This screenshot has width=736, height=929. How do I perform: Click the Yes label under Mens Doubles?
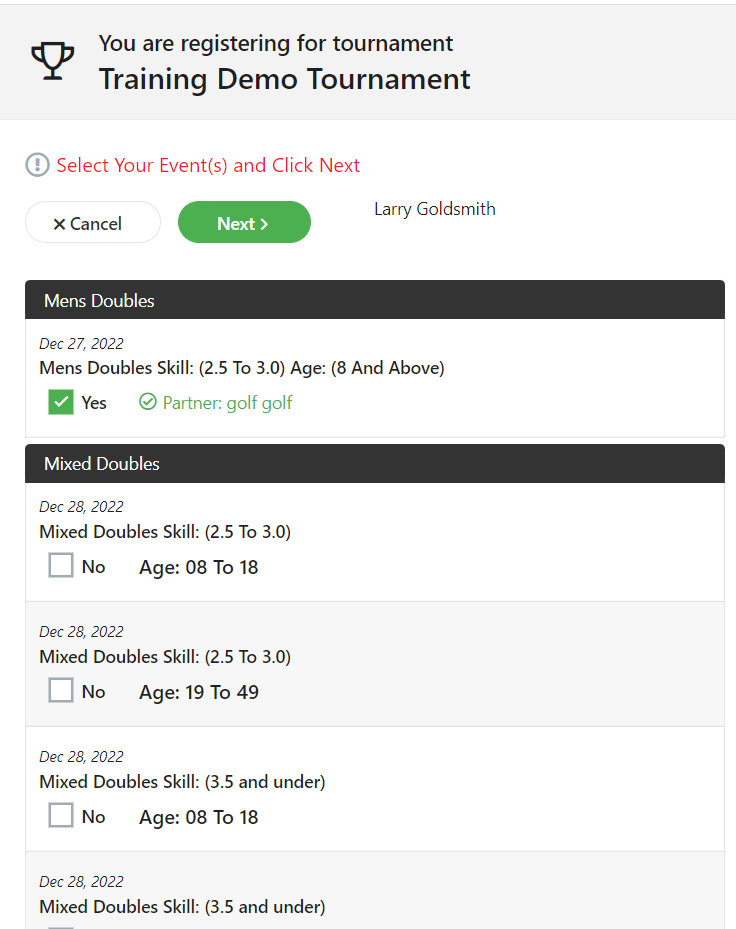tap(94, 403)
